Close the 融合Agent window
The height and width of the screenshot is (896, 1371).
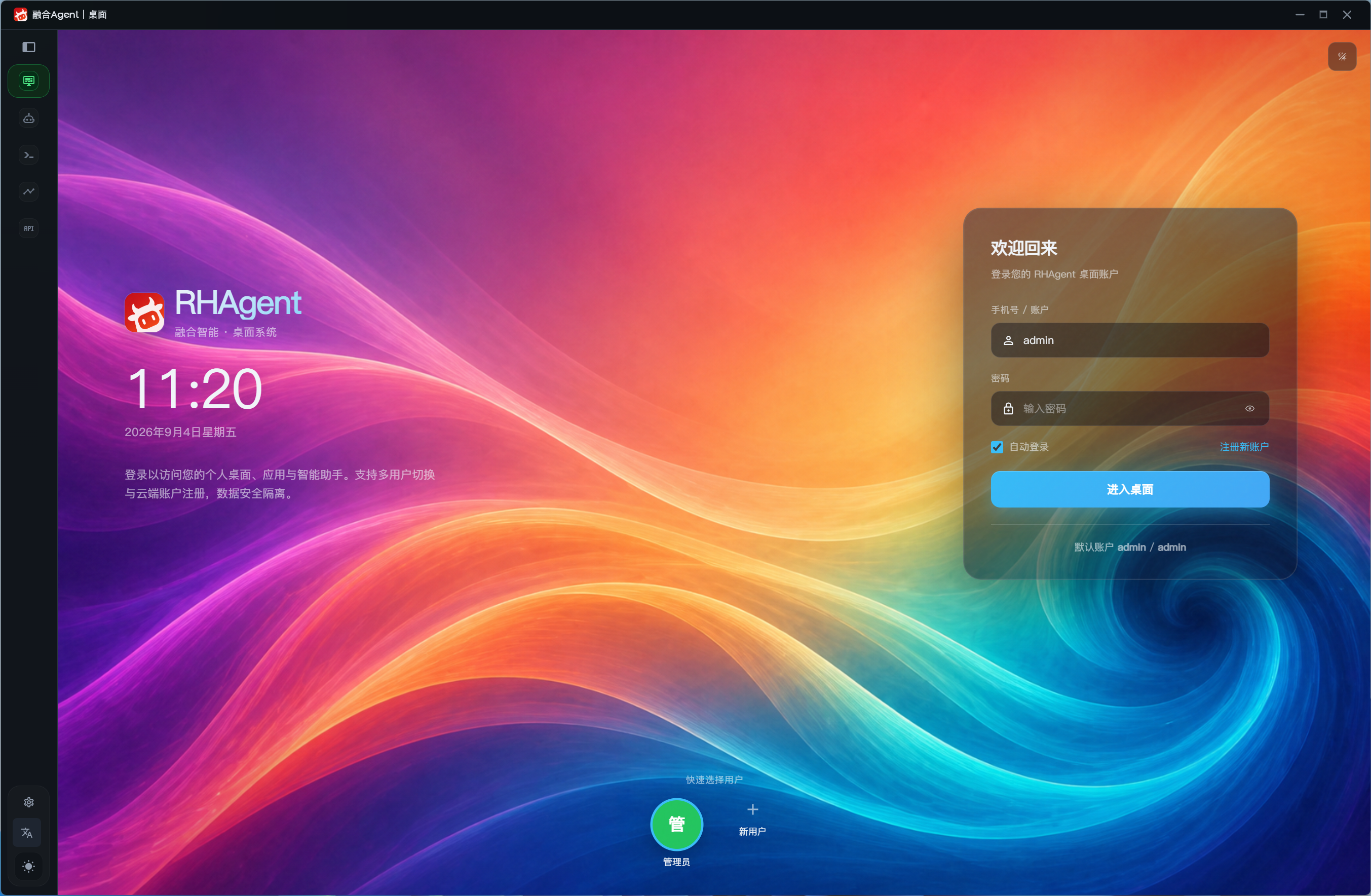point(1347,14)
